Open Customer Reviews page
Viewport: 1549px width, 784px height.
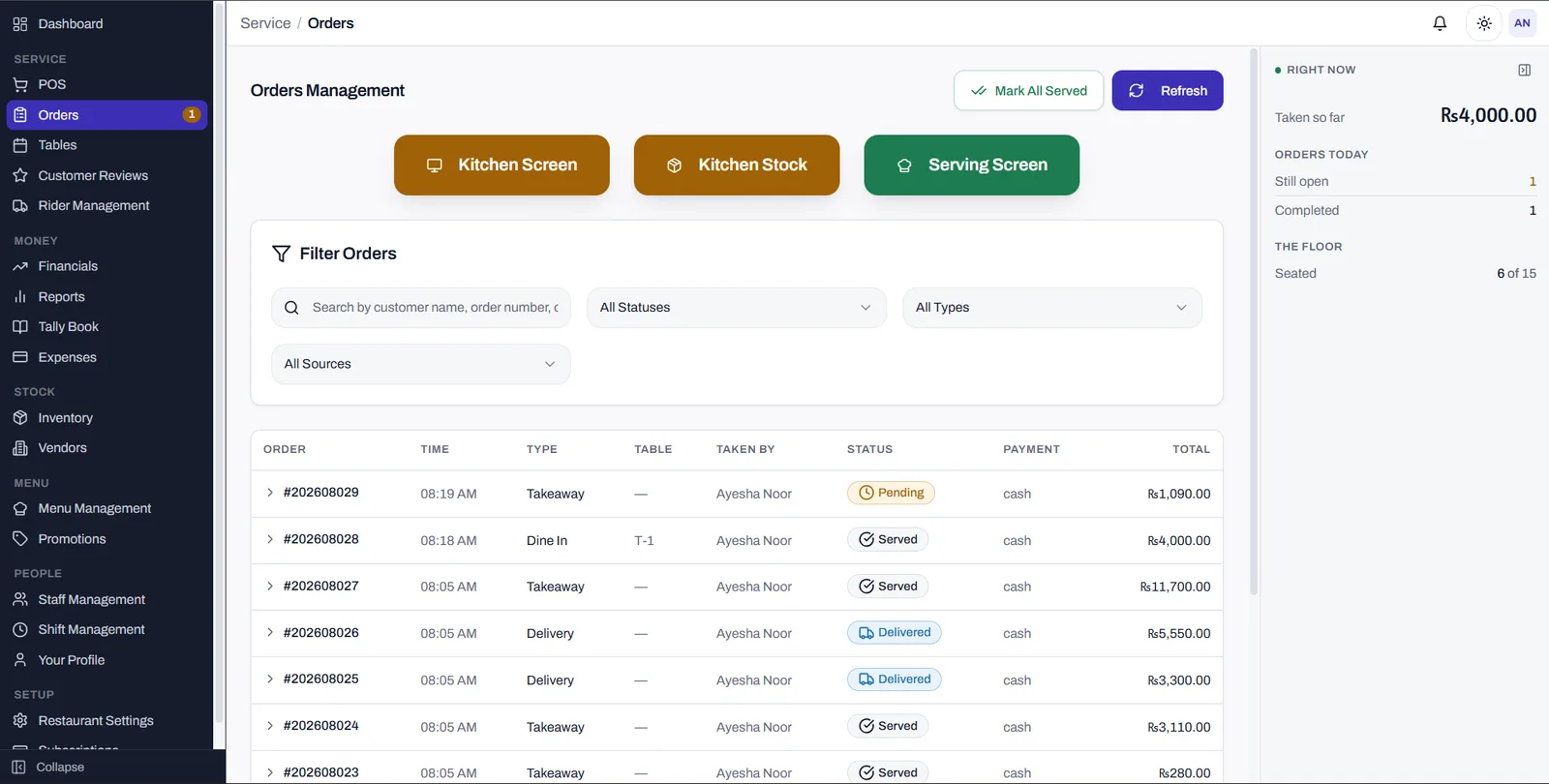106,175
